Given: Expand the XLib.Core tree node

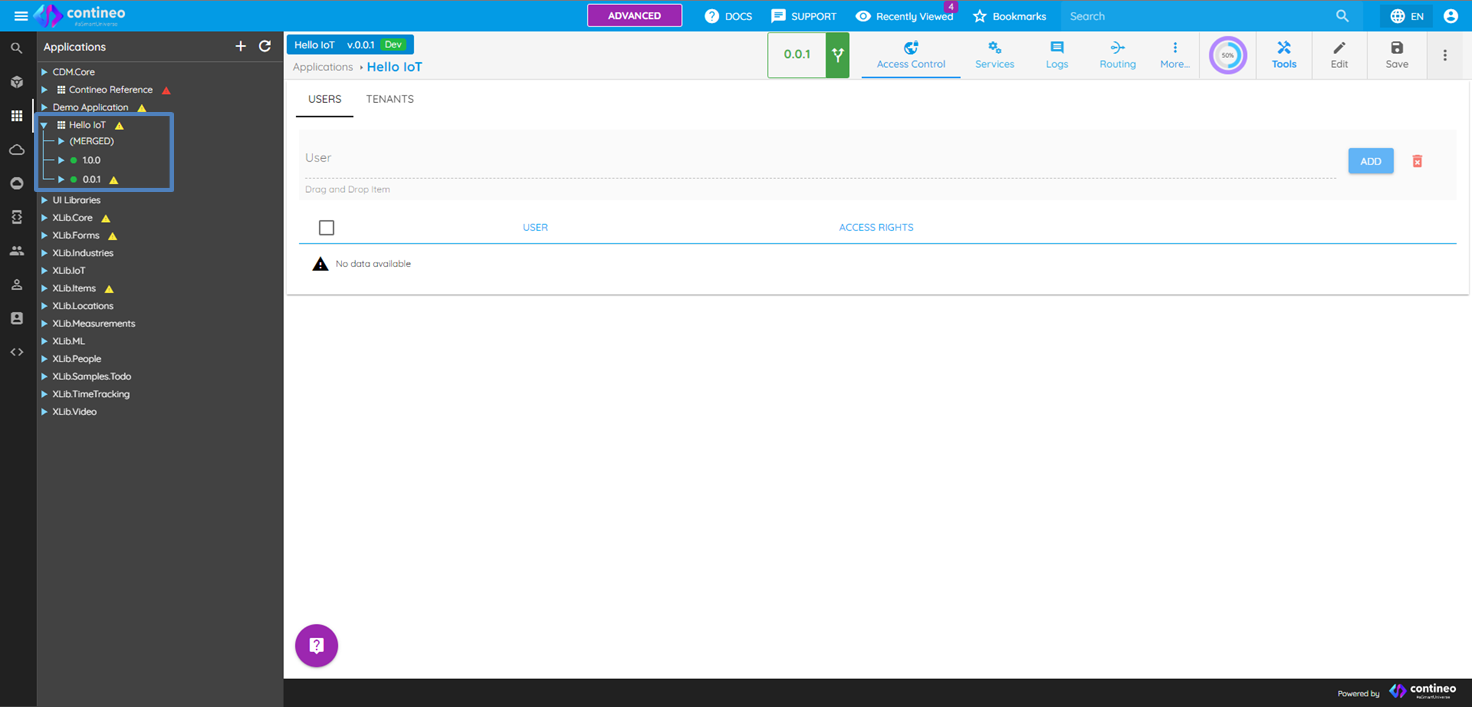Looking at the screenshot, I should coord(45,218).
